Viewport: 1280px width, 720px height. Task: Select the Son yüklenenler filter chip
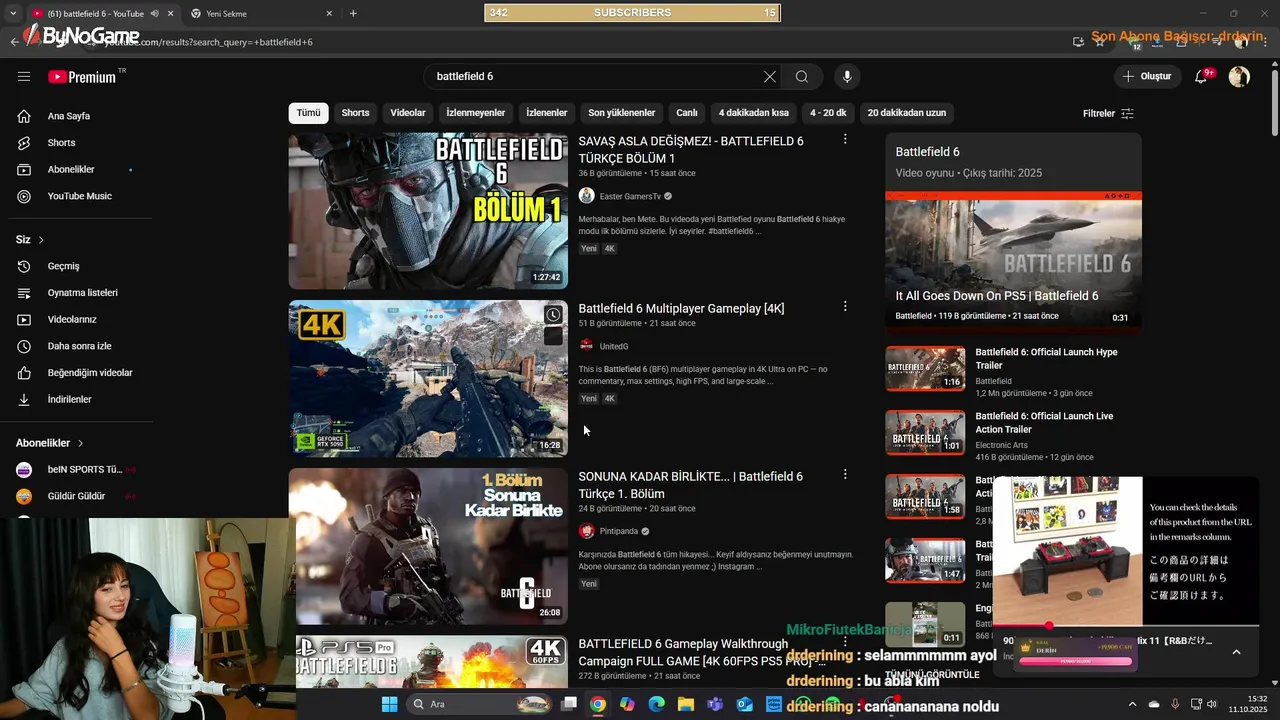coord(622,113)
